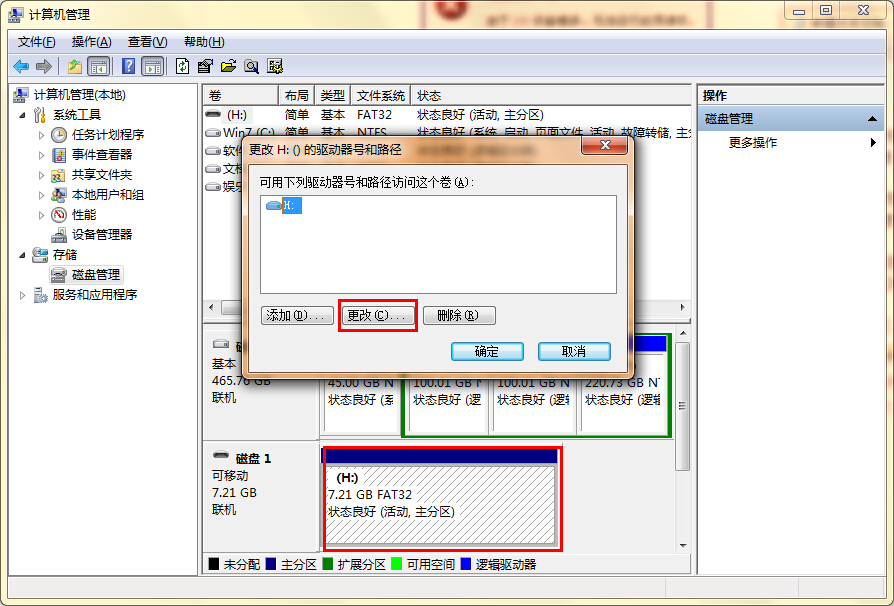Viewport: 894px width, 606px height.
Task: Select 计算机管理(本地) root node
Action: 79,95
